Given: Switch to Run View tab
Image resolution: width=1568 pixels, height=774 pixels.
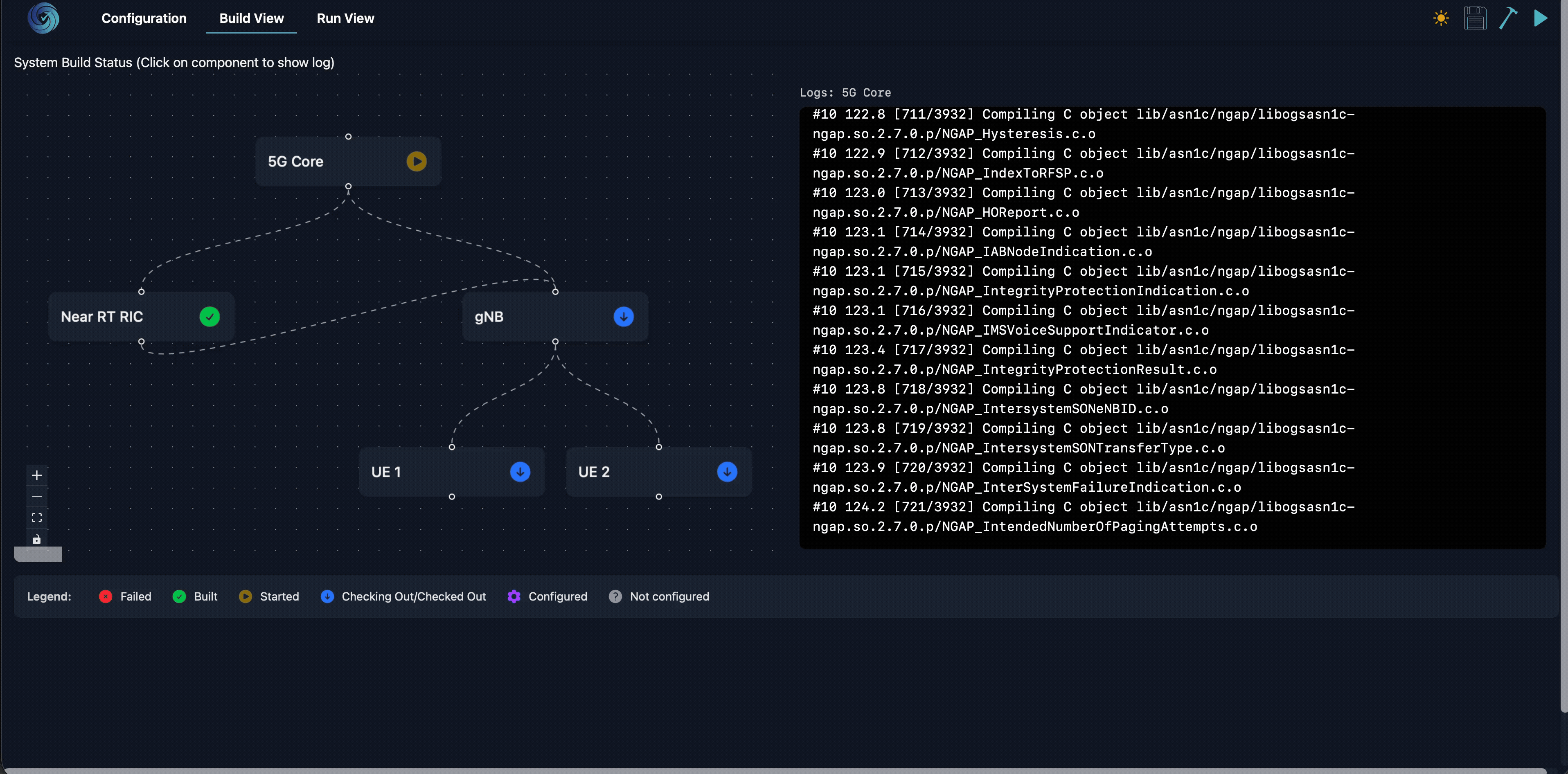Looking at the screenshot, I should point(345,18).
